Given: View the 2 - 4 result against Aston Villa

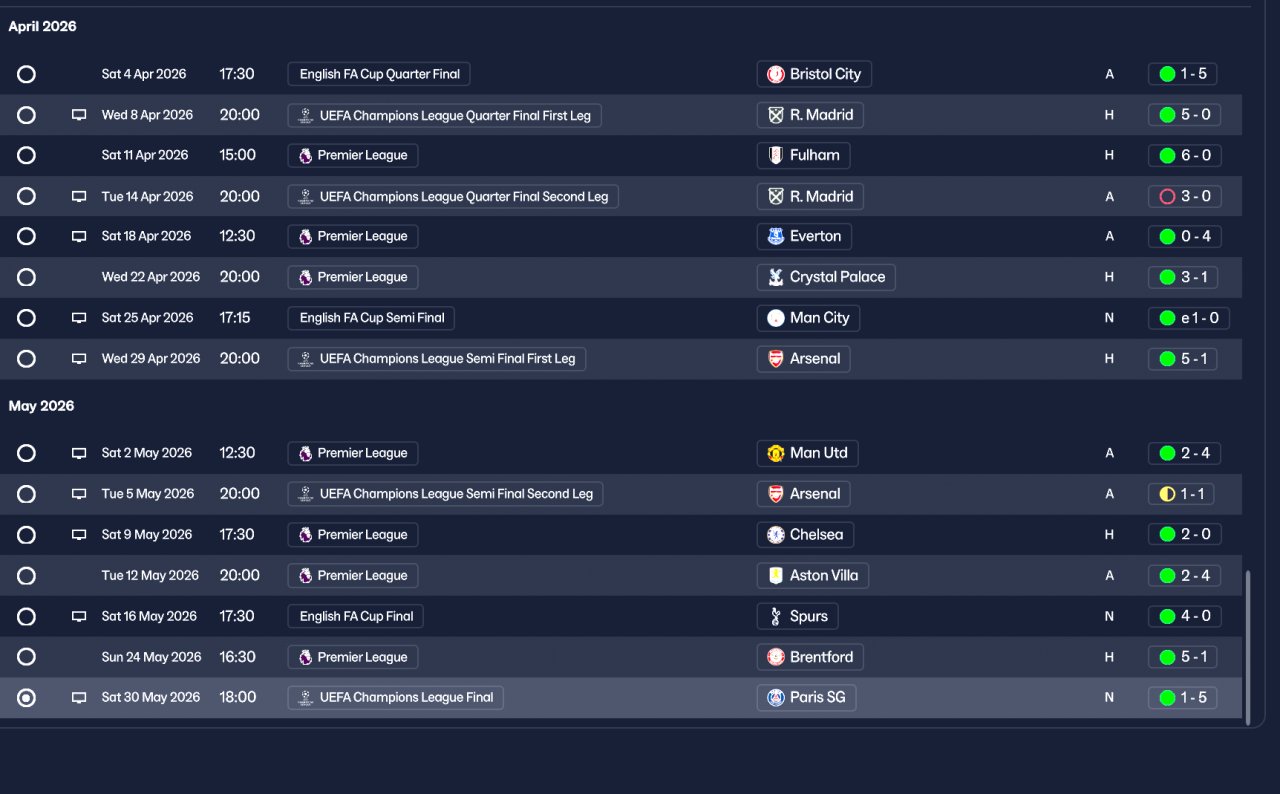Looking at the screenshot, I should coord(1184,575).
